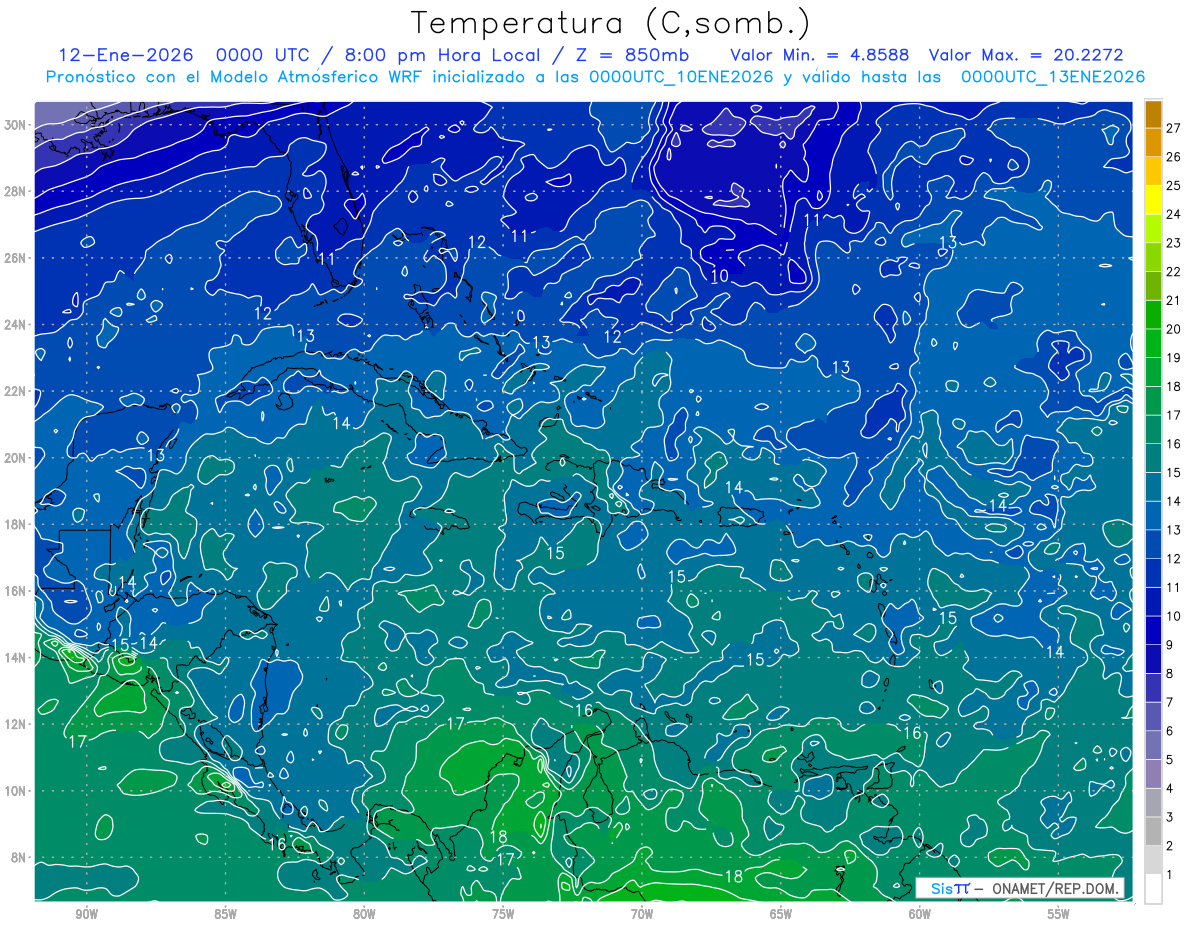1200x927 pixels.
Task: Click the 80W longitude label
Action: (x=364, y=913)
